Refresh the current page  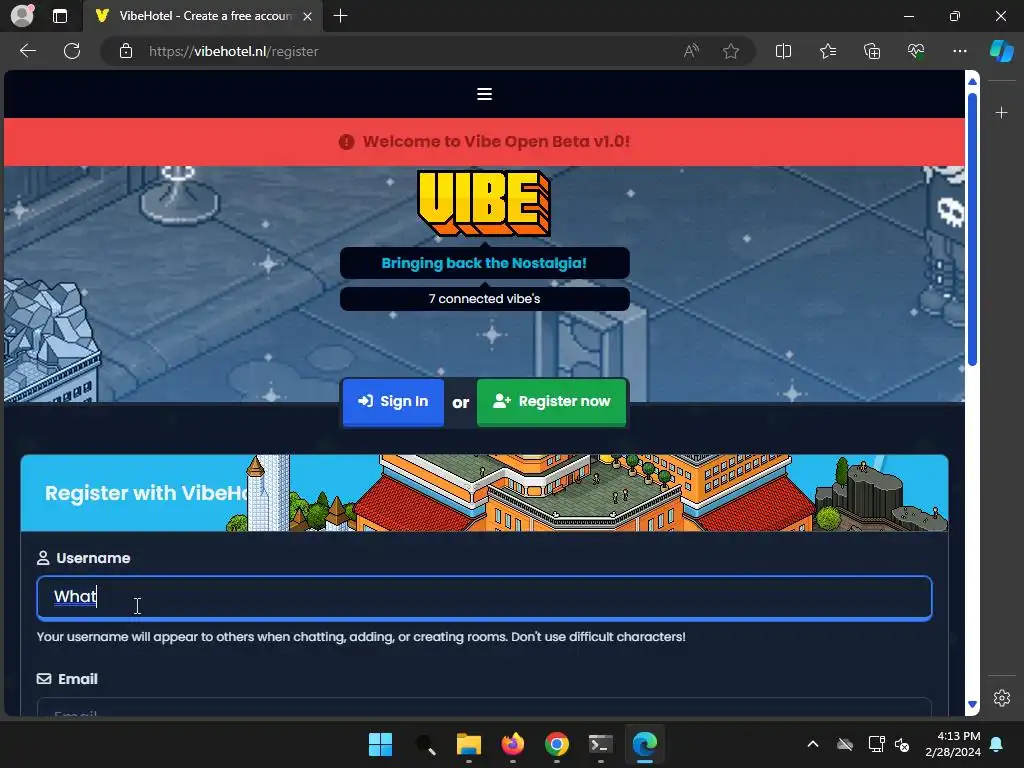[72, 51]
